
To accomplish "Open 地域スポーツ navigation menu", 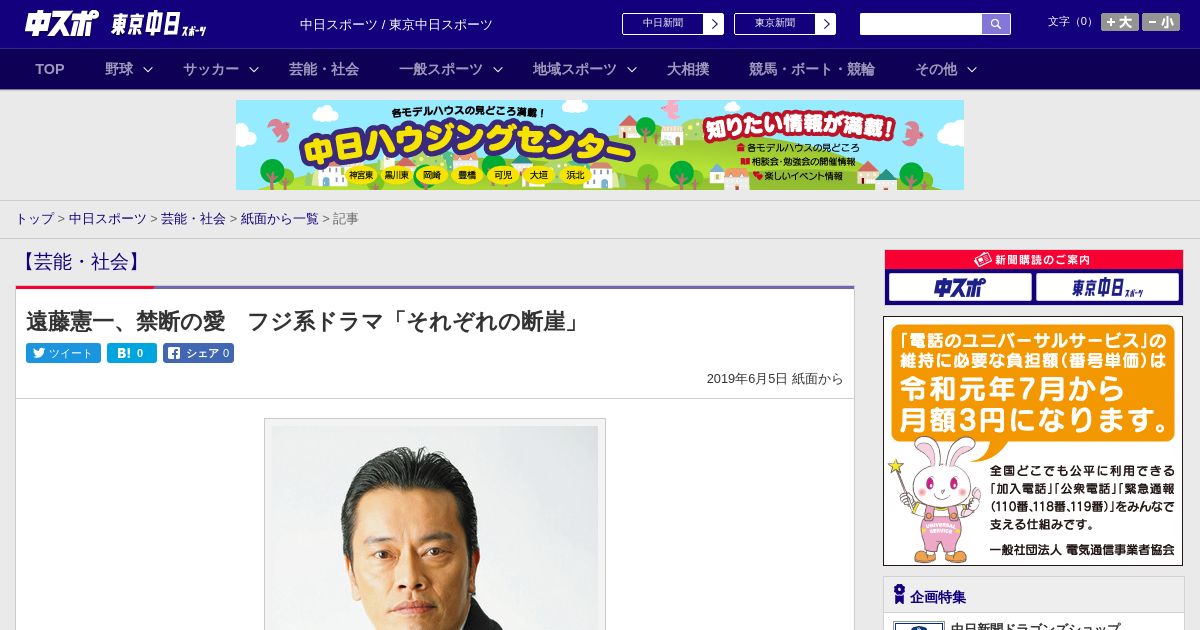I will tap(575, 69).
